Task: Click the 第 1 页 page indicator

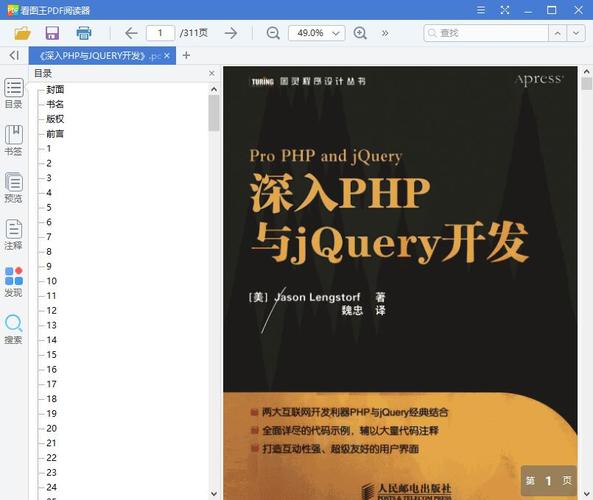Action: (548, 481)
